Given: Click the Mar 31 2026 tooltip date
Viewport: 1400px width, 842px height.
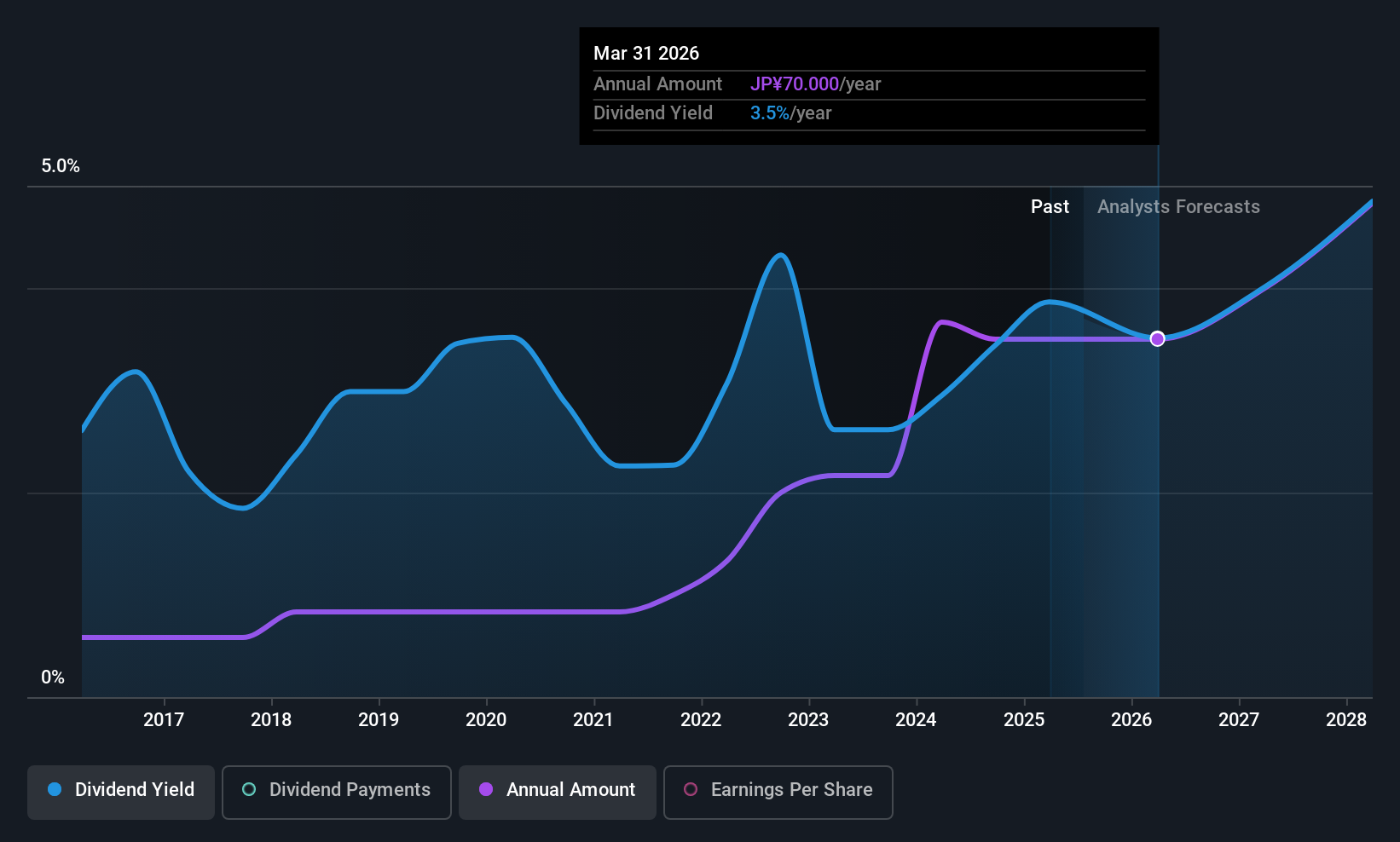Looking at the screenshot, I should (x=646, y=54).
